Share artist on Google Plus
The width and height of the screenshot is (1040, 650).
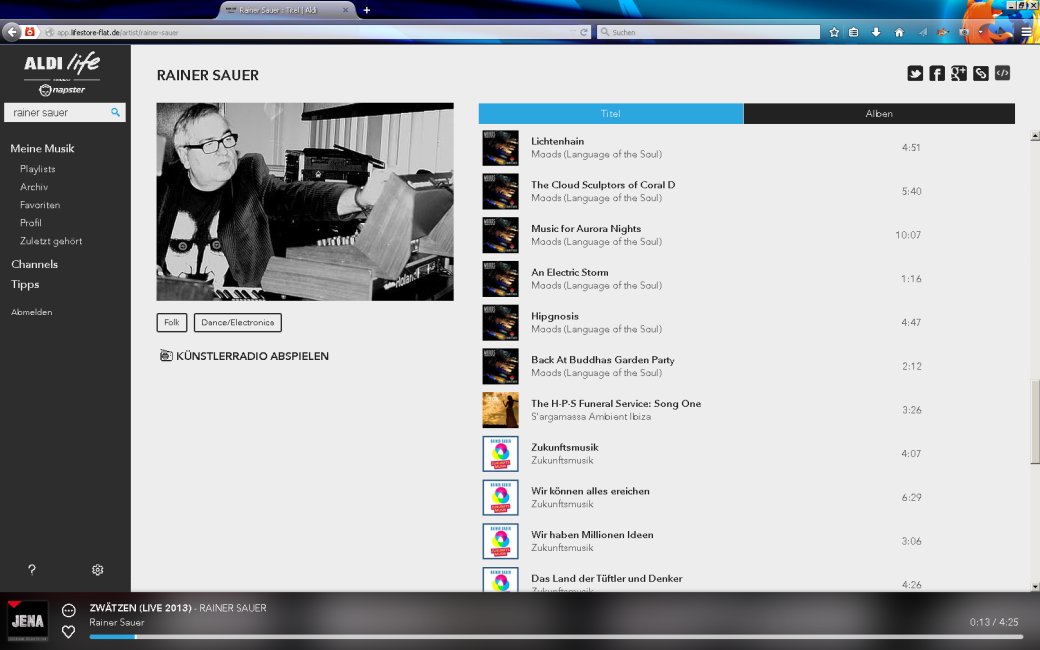point(958,74)
